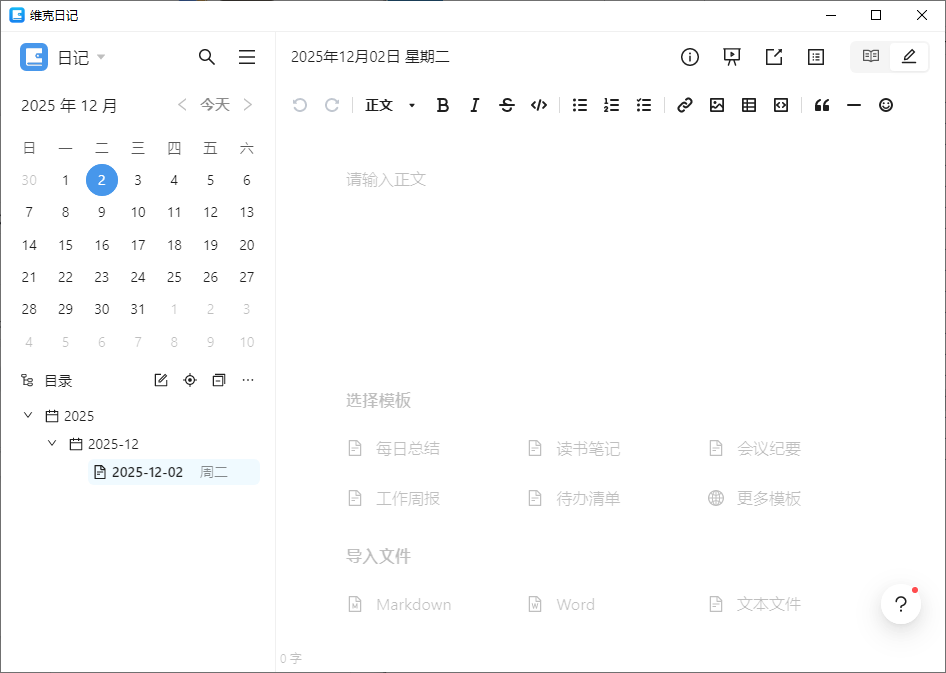This screenshot has height=673, width=946.
Task: Click the locate-current-entry crosshair icon above 目录
Action: (x=189, y=380)
